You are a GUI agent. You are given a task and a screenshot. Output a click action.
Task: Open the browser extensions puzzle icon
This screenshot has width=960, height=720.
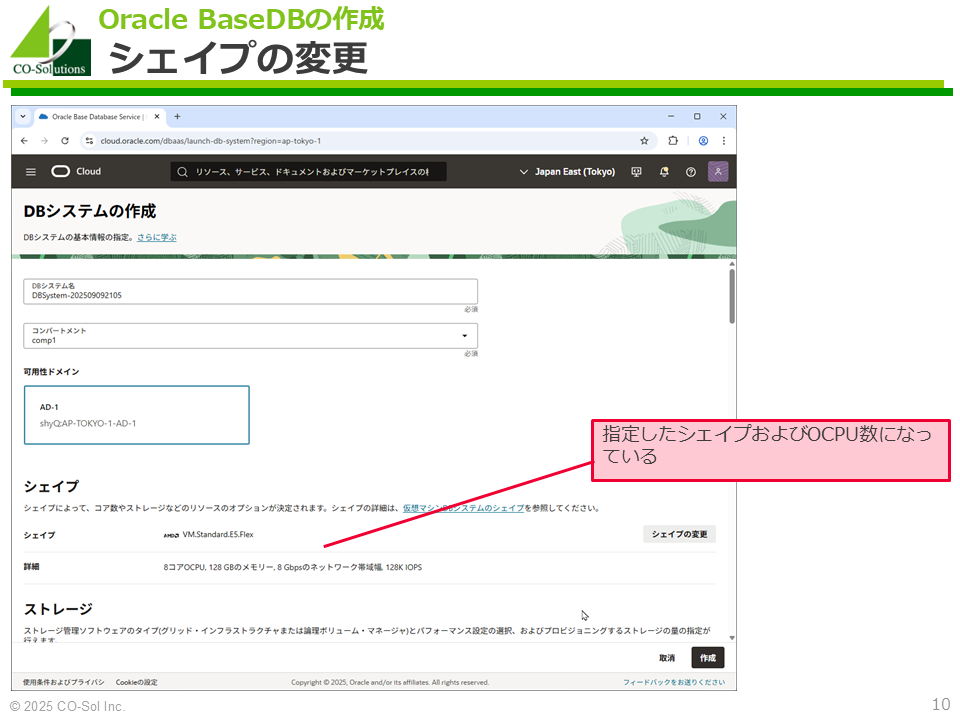[x=673, y=141]
